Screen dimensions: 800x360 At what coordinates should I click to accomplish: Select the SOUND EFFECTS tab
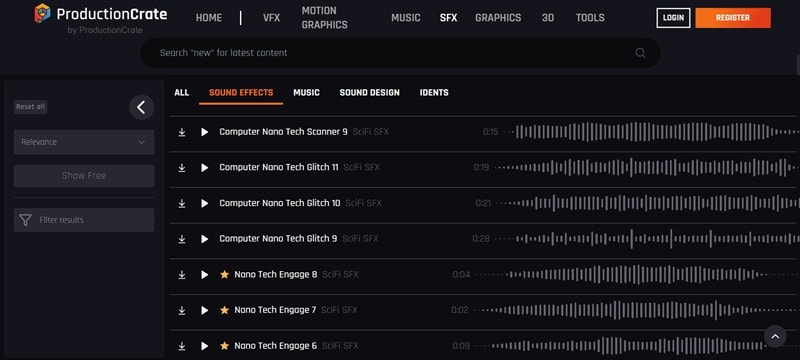pyautogui.click(x=241, y=93)
